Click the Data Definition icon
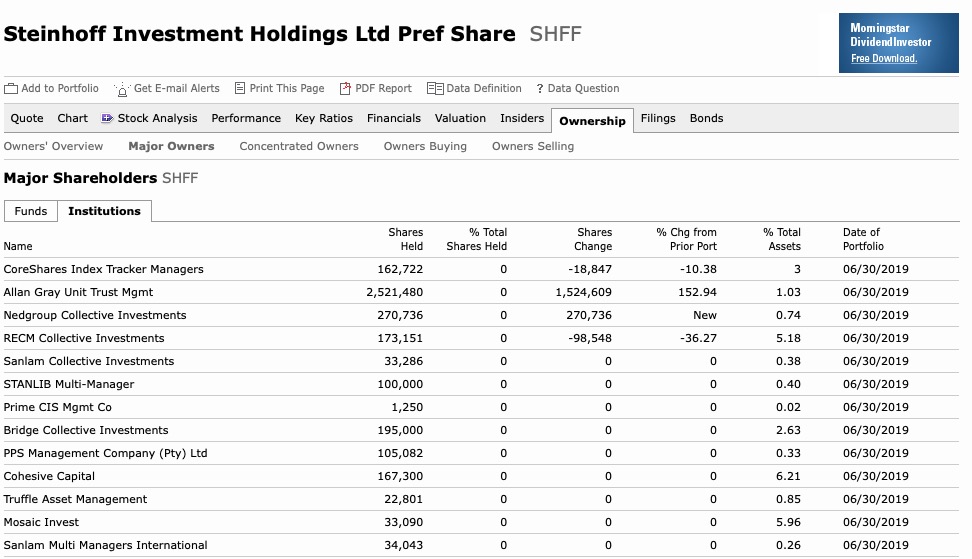Screen dimensions: 972x559 pyautogui.click(x=434, y=88)
